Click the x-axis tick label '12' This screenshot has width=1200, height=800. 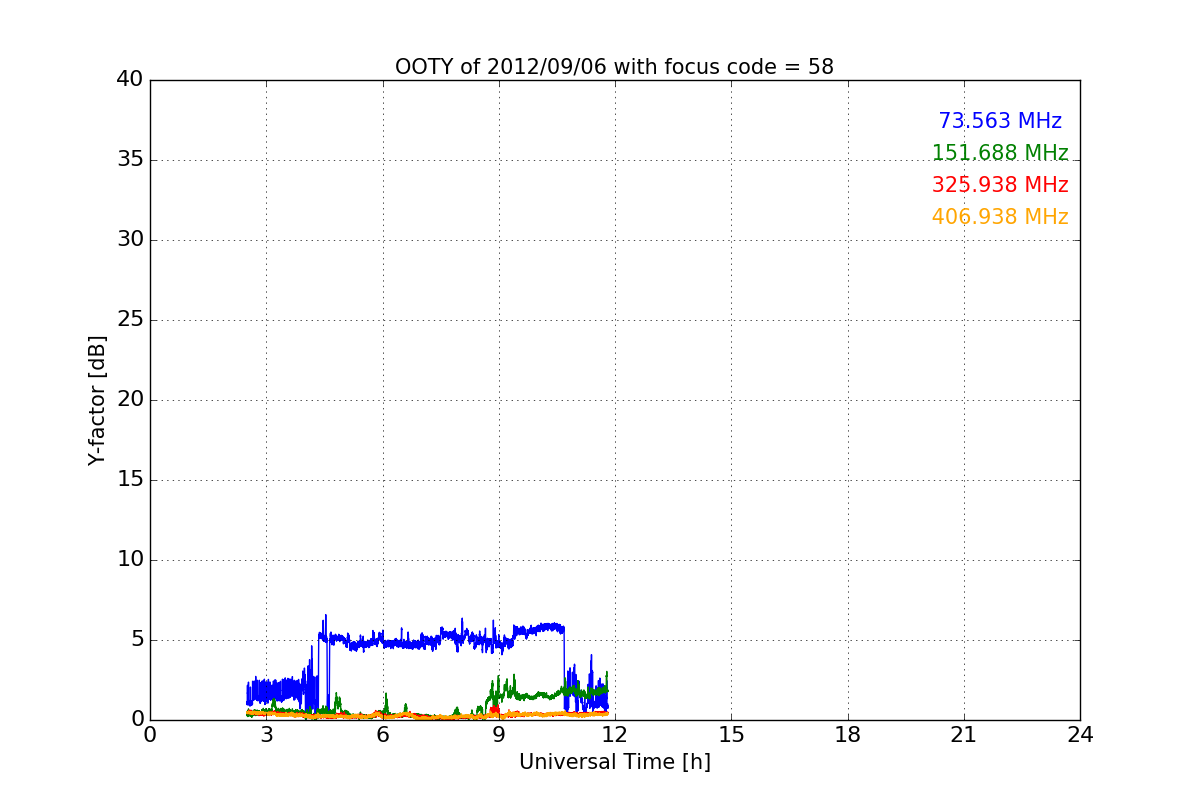pos(615,735)
